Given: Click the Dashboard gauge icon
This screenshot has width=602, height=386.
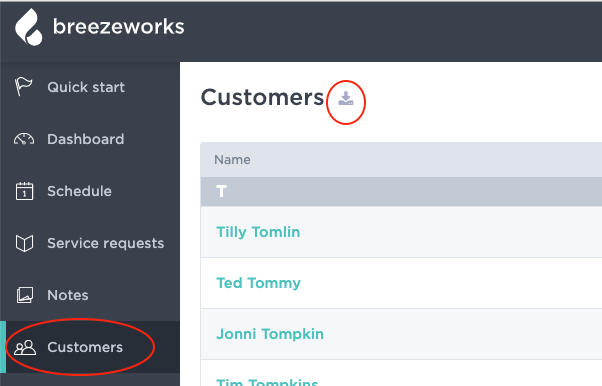Looking at the screenshot, I should [24, 139].
